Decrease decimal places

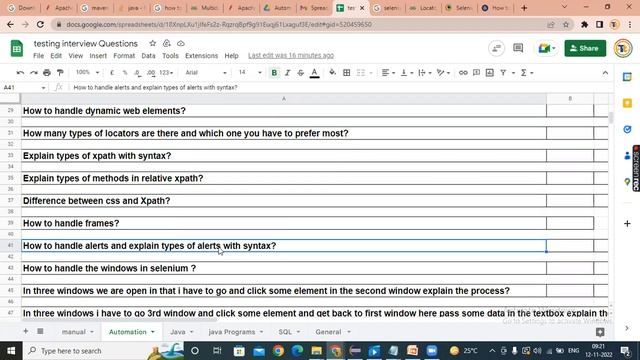138,73
